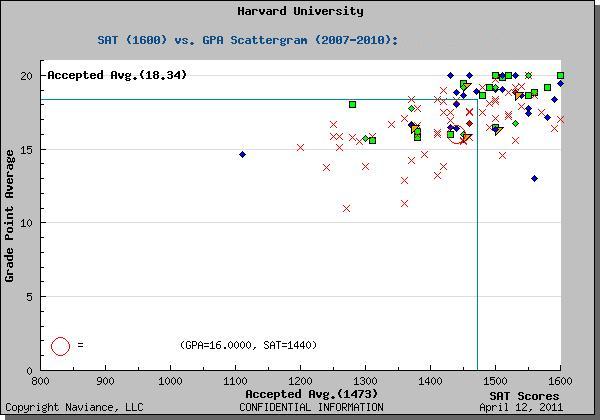Click the "Harvard University" chart title
600x420 pixels.
click(x=300, y=11)
